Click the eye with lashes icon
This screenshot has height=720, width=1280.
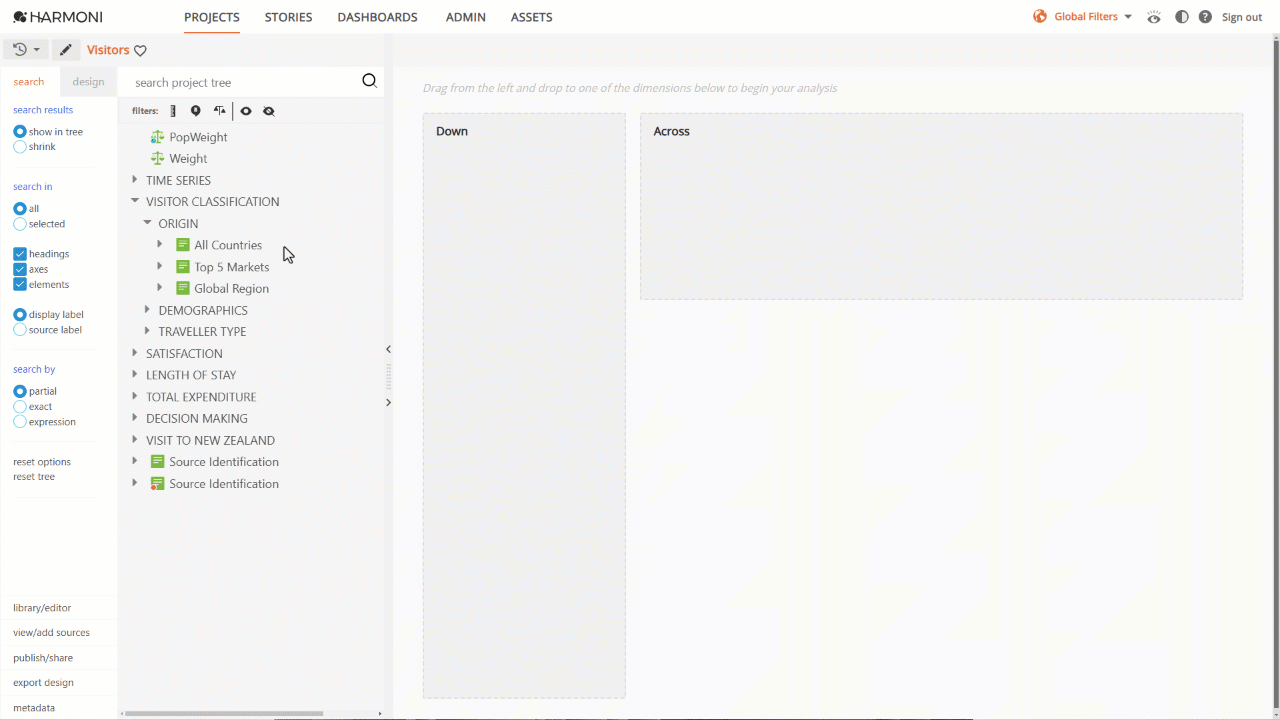click(x=1154, y=17)
